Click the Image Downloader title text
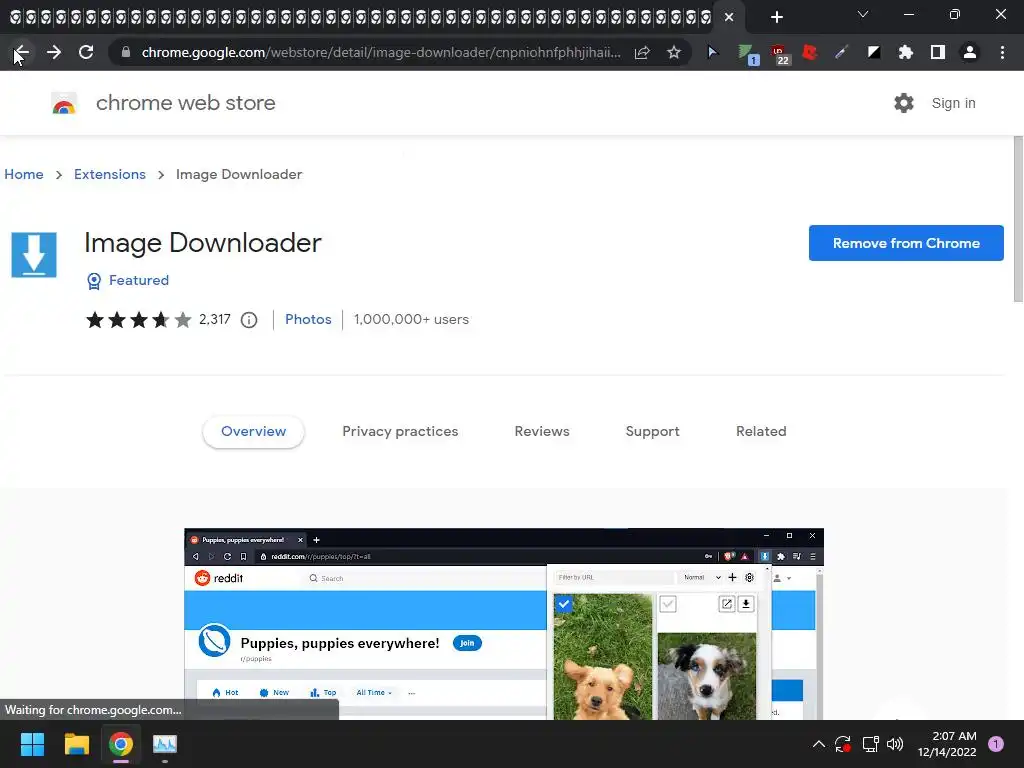The image size is (1024, 768). point(202,243)
